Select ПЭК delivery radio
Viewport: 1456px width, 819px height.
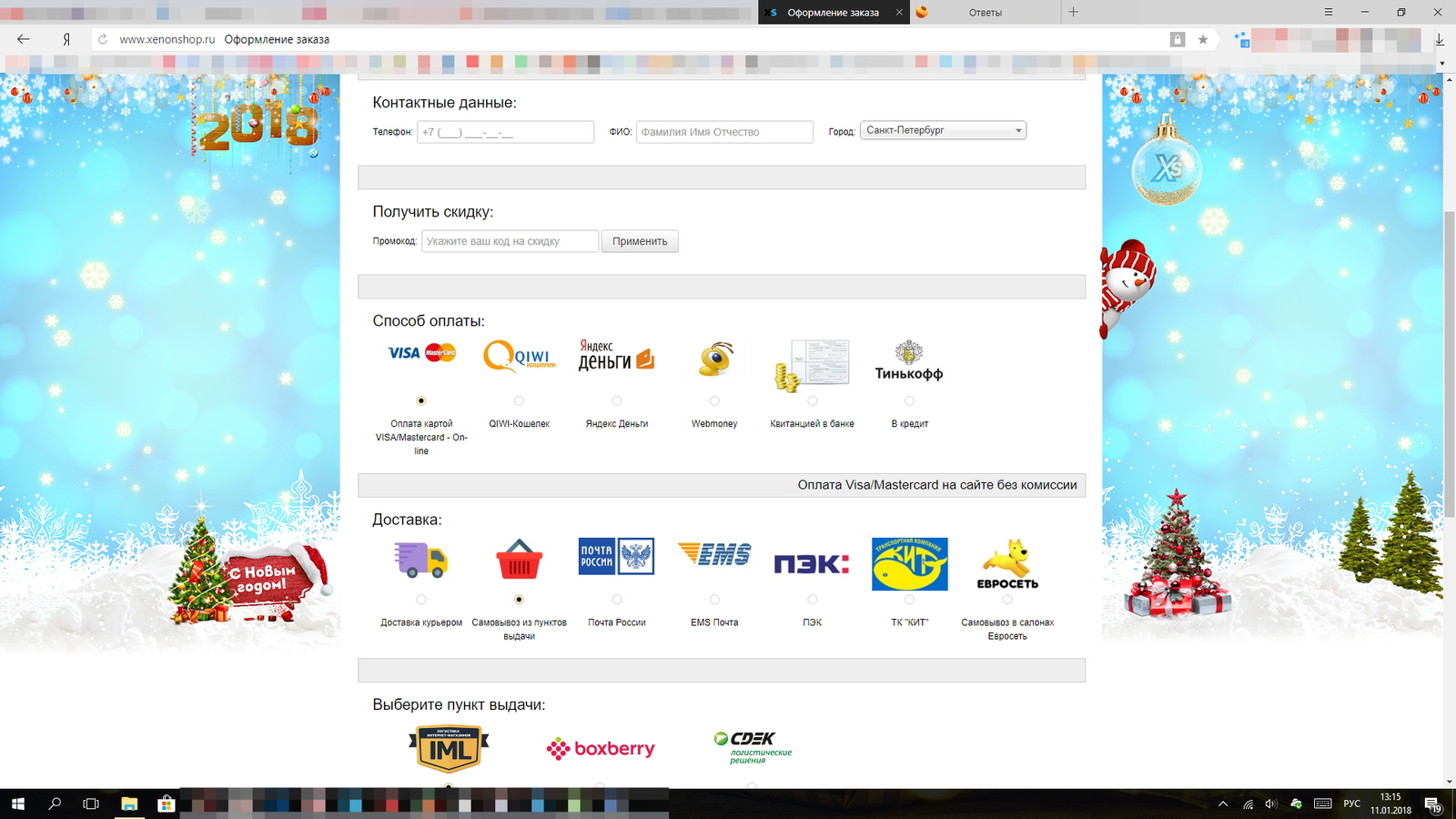click(813, 600)
